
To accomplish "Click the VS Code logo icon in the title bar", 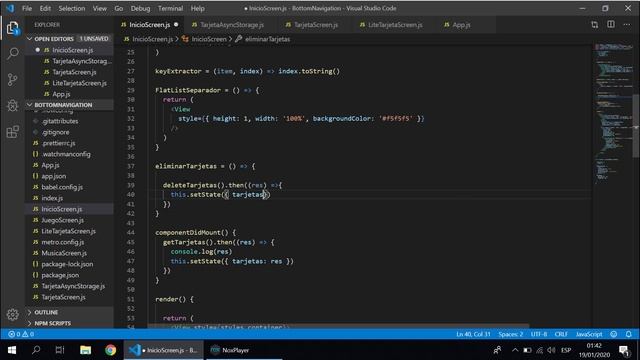I will pyautogui.click(x=10, y=8).
